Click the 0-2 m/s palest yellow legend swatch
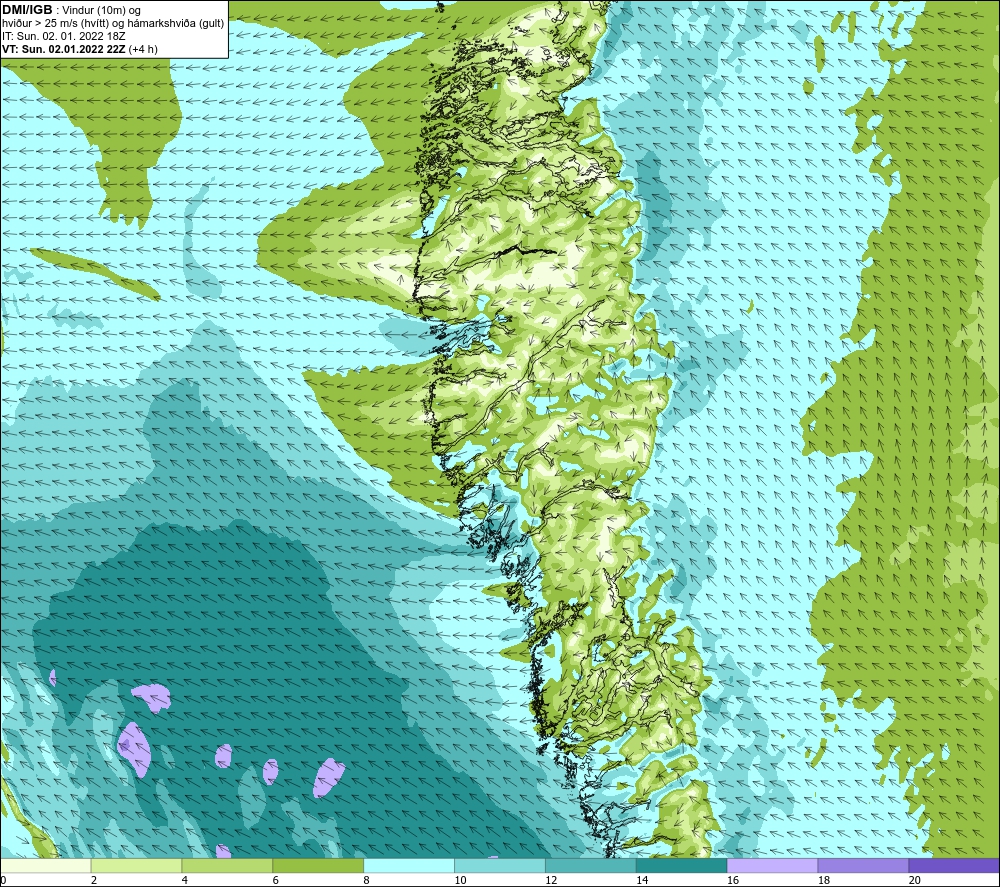 [x=46, y=865]
